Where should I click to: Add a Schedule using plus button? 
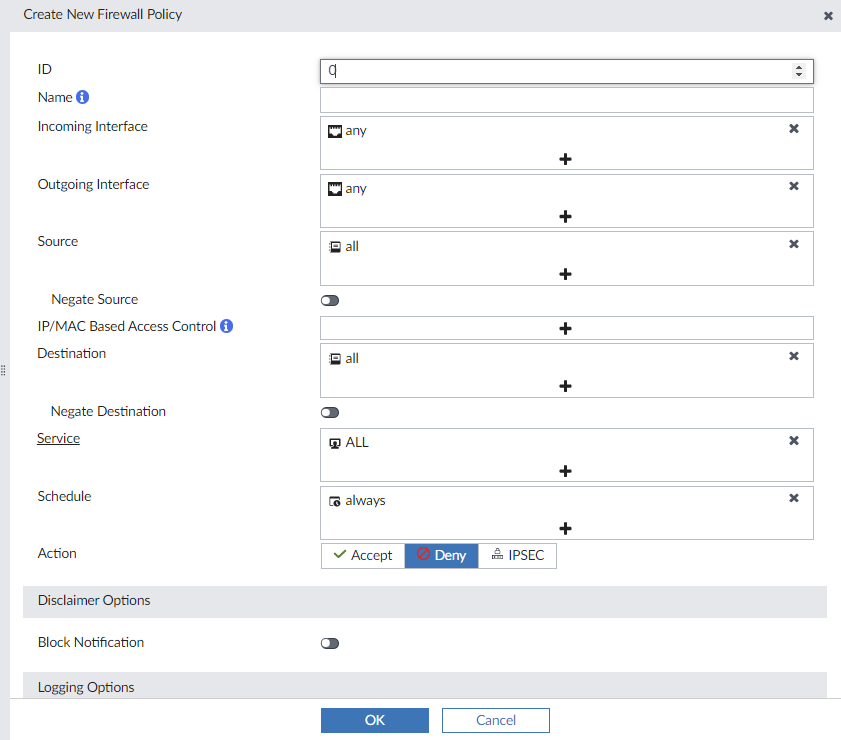[565, 529]
